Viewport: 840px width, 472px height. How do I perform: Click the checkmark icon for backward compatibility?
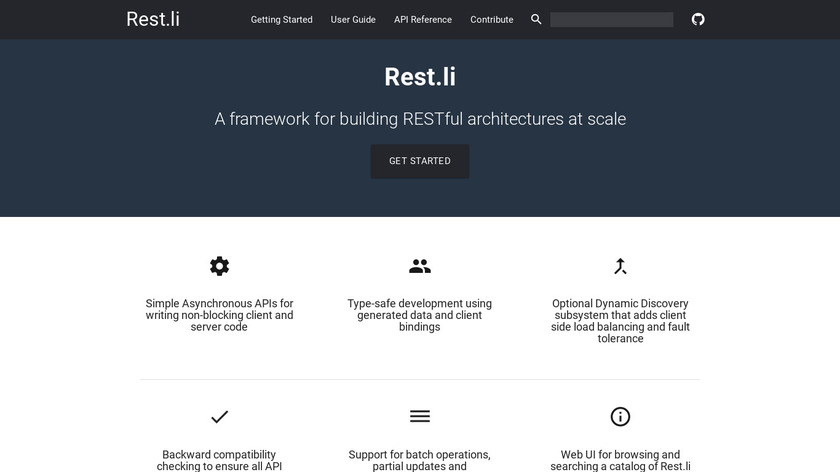coord(220,416)
